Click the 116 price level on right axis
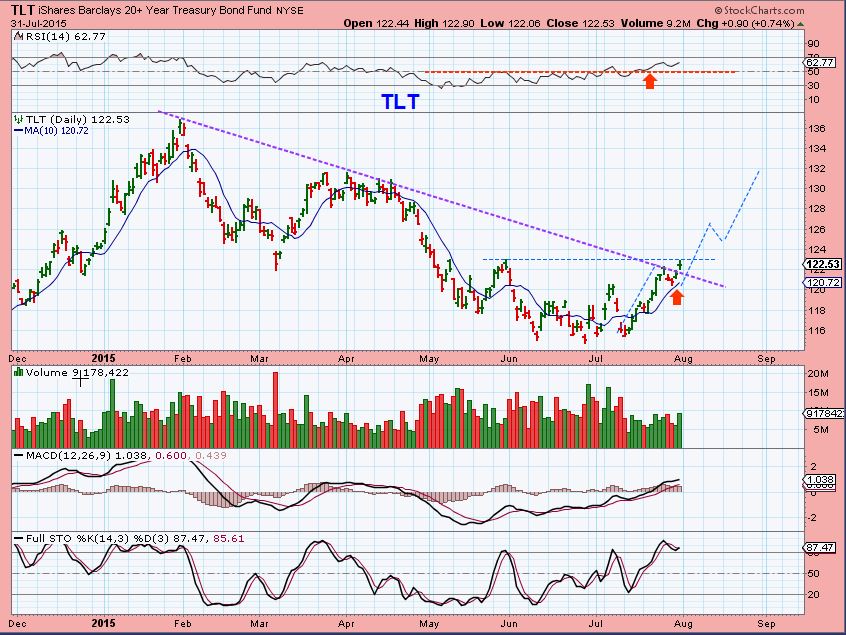Image resolution: width=846 pixels, height=635 pixels. [817, 330]
